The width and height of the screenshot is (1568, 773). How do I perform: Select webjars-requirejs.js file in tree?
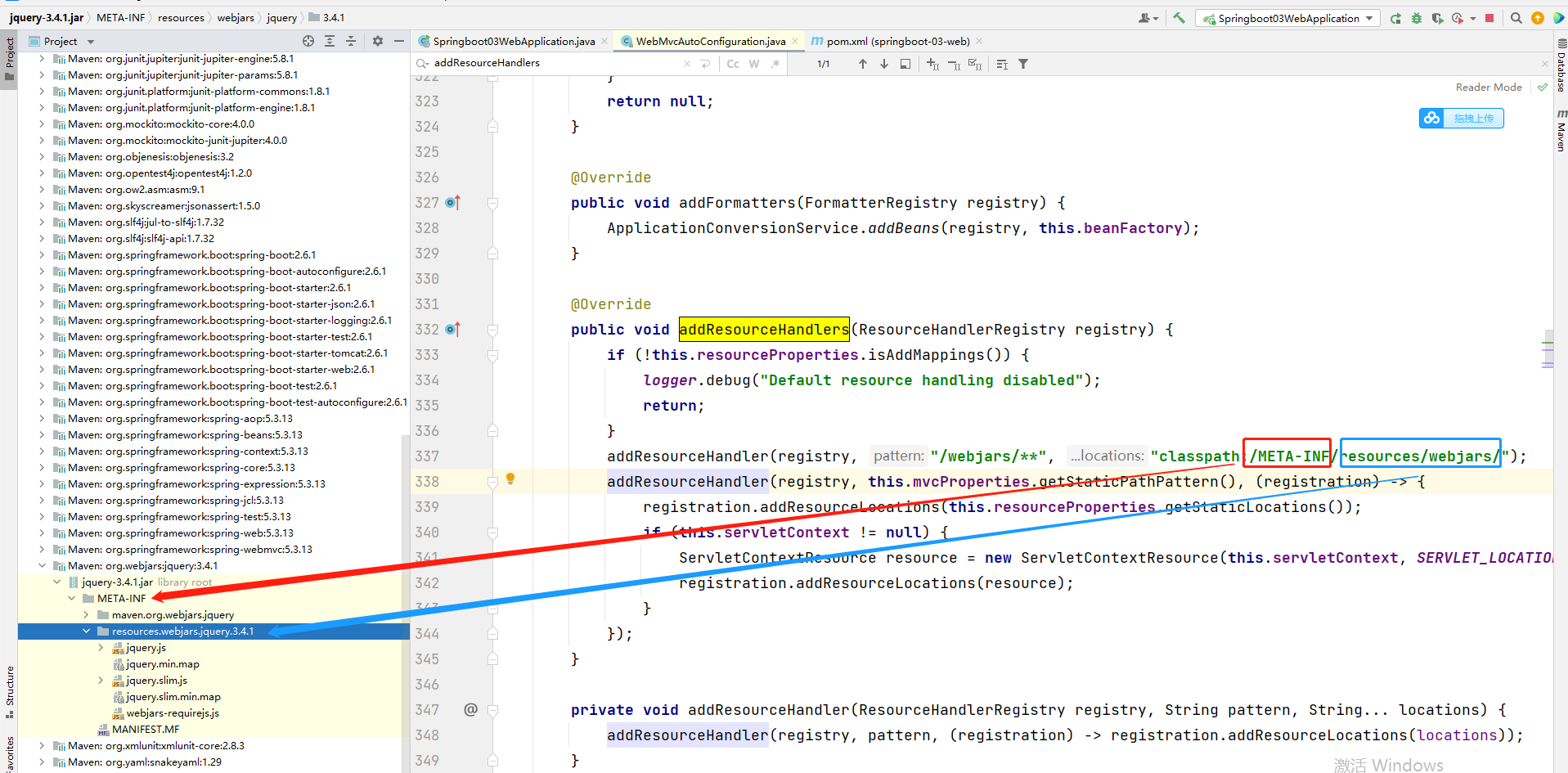[173, 712]
